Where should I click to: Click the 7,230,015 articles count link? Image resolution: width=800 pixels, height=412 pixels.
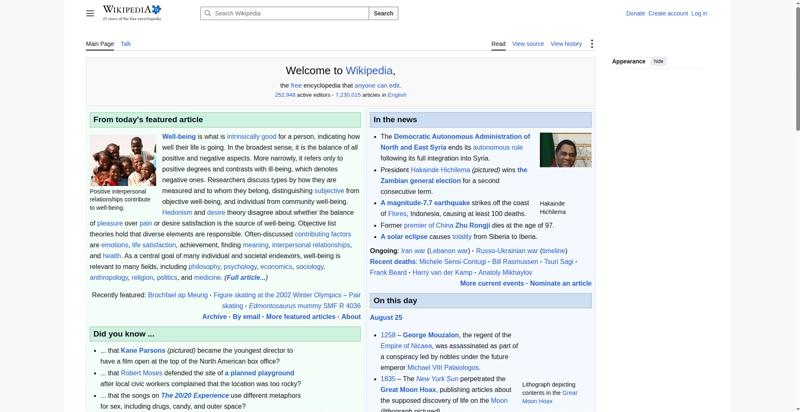coord(348,95)
